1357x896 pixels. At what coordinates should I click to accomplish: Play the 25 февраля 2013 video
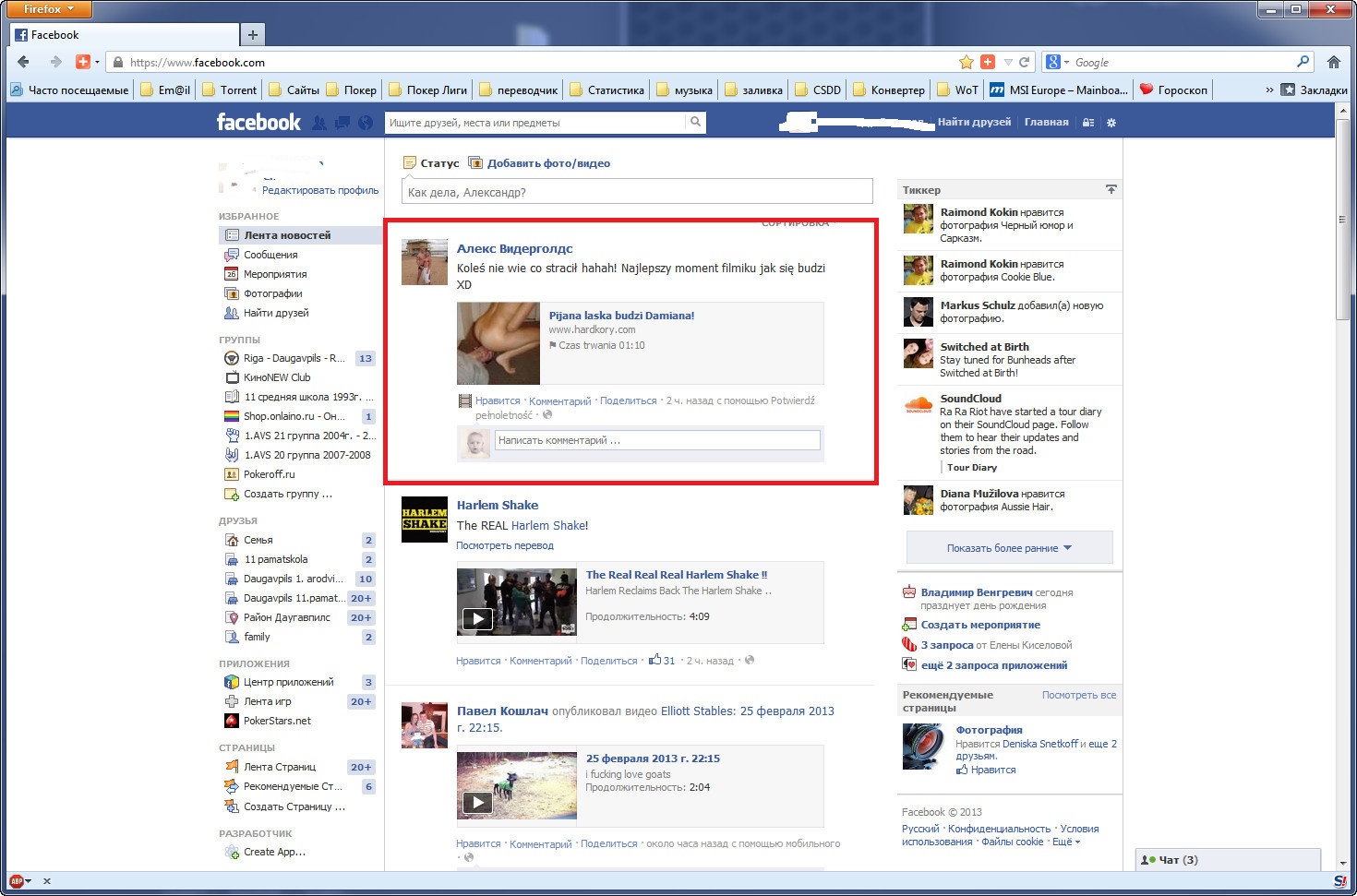click(476, 802)
